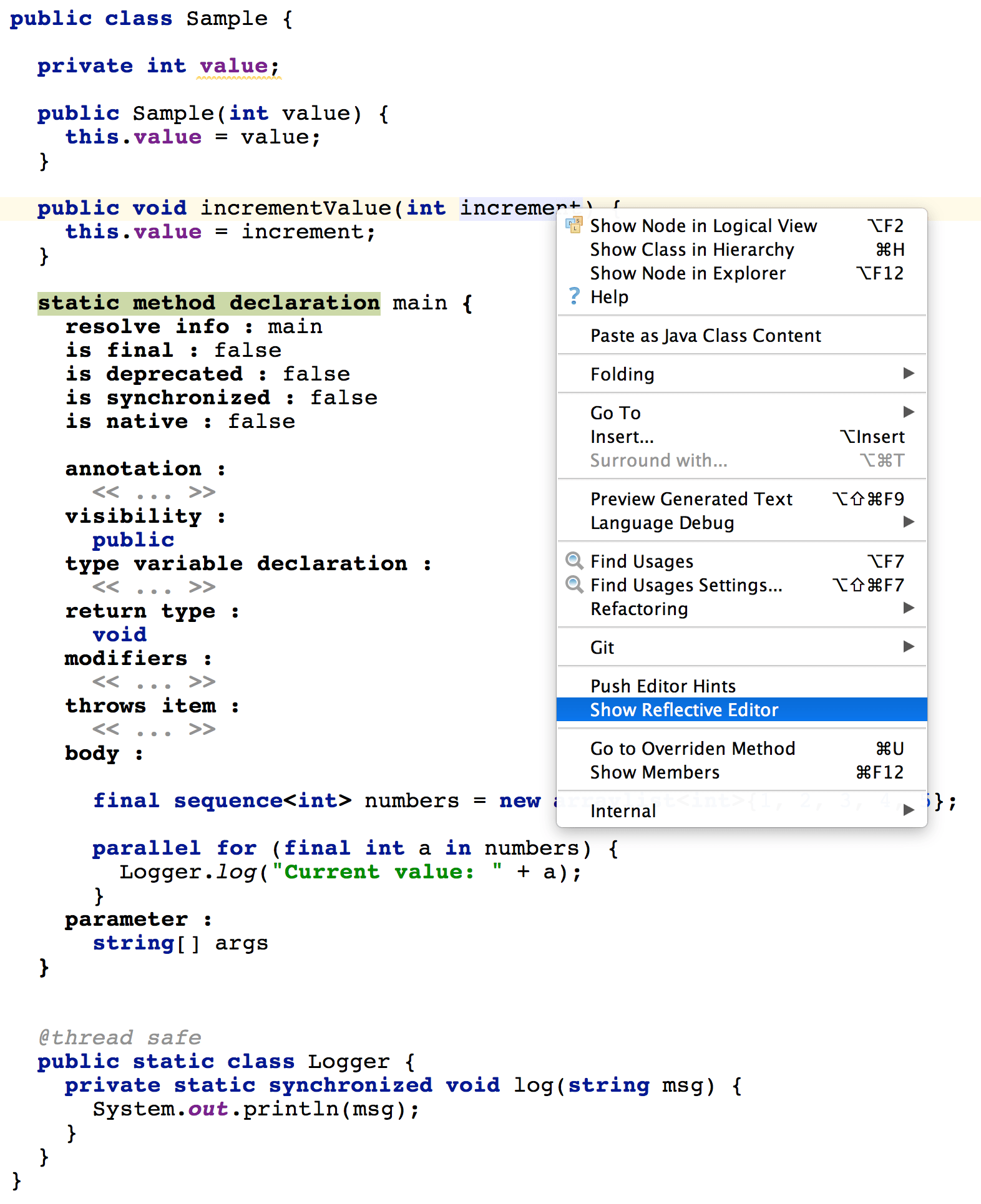The height and width of the screenshot is (1204, 981).
Task: Click the static method declaration highlighted cell
Action: pyautogui.click(x=208, y=303)
